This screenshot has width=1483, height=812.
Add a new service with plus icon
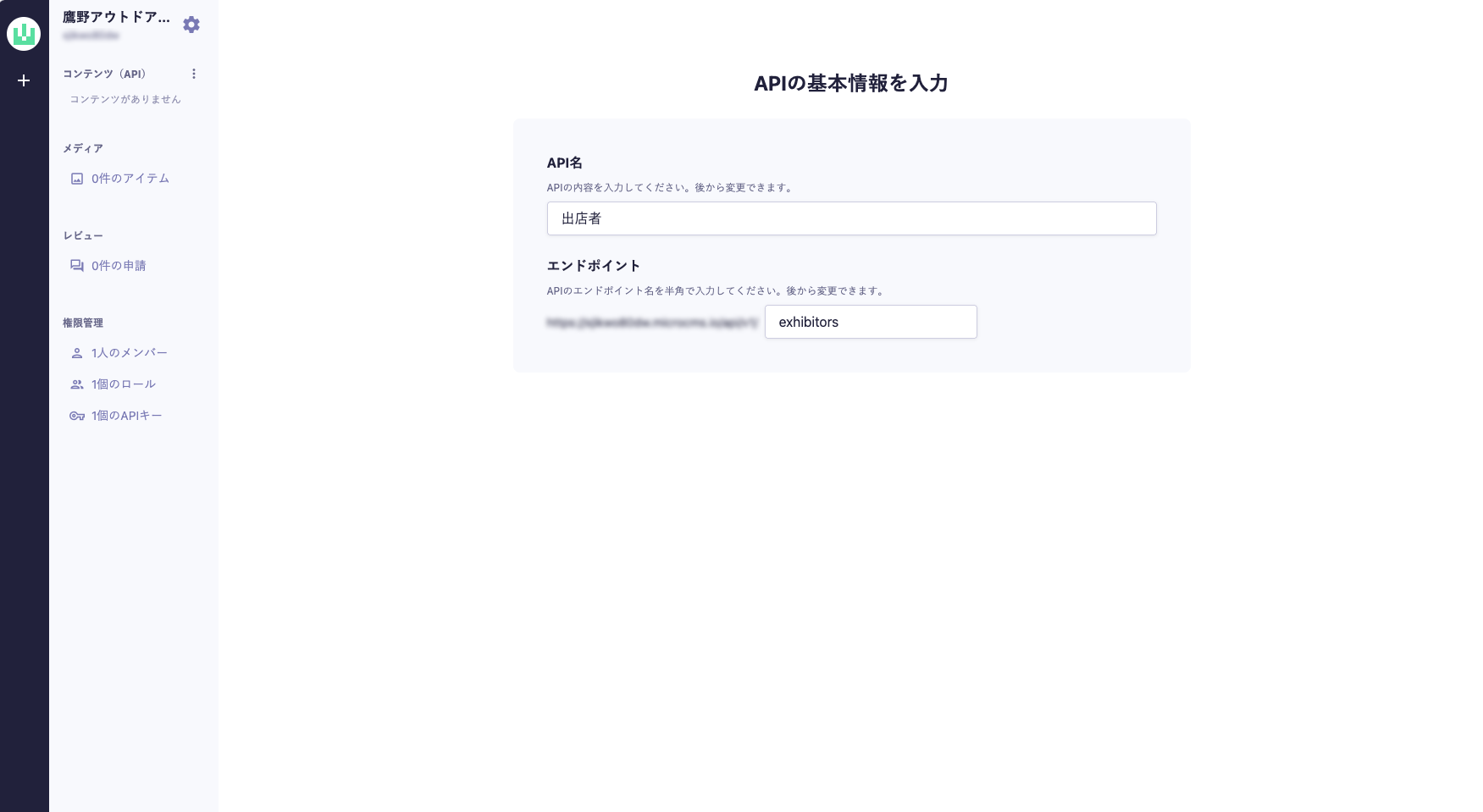coord(24,80)
